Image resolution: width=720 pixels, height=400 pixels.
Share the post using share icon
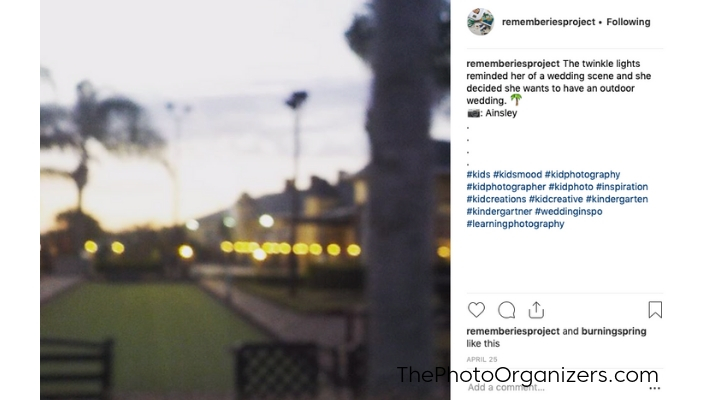click(536, 310)
